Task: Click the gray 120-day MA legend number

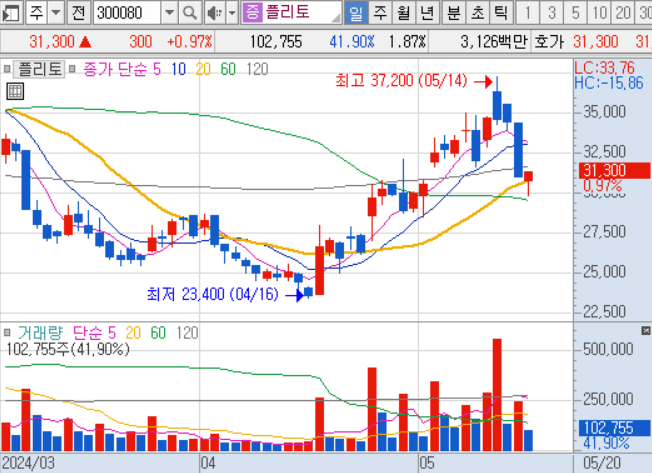Action: (257, 69)
